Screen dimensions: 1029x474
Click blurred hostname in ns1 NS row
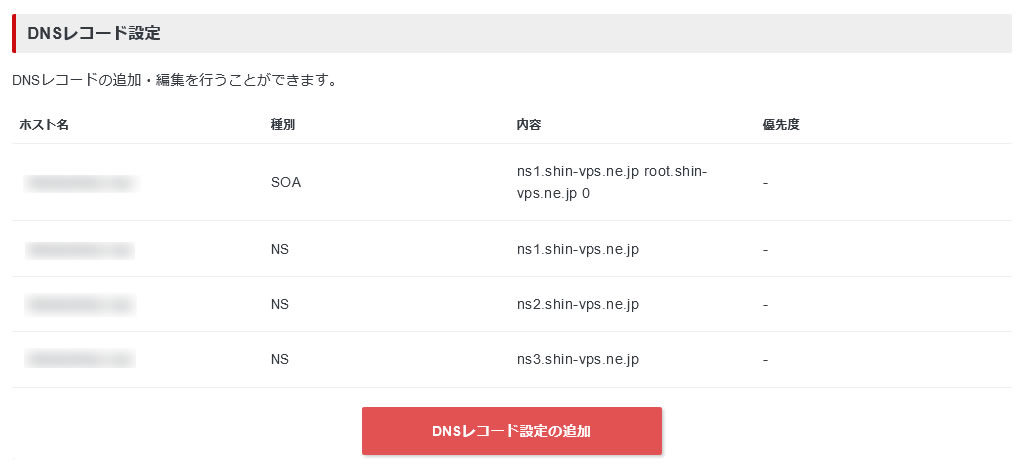point(81,249)
